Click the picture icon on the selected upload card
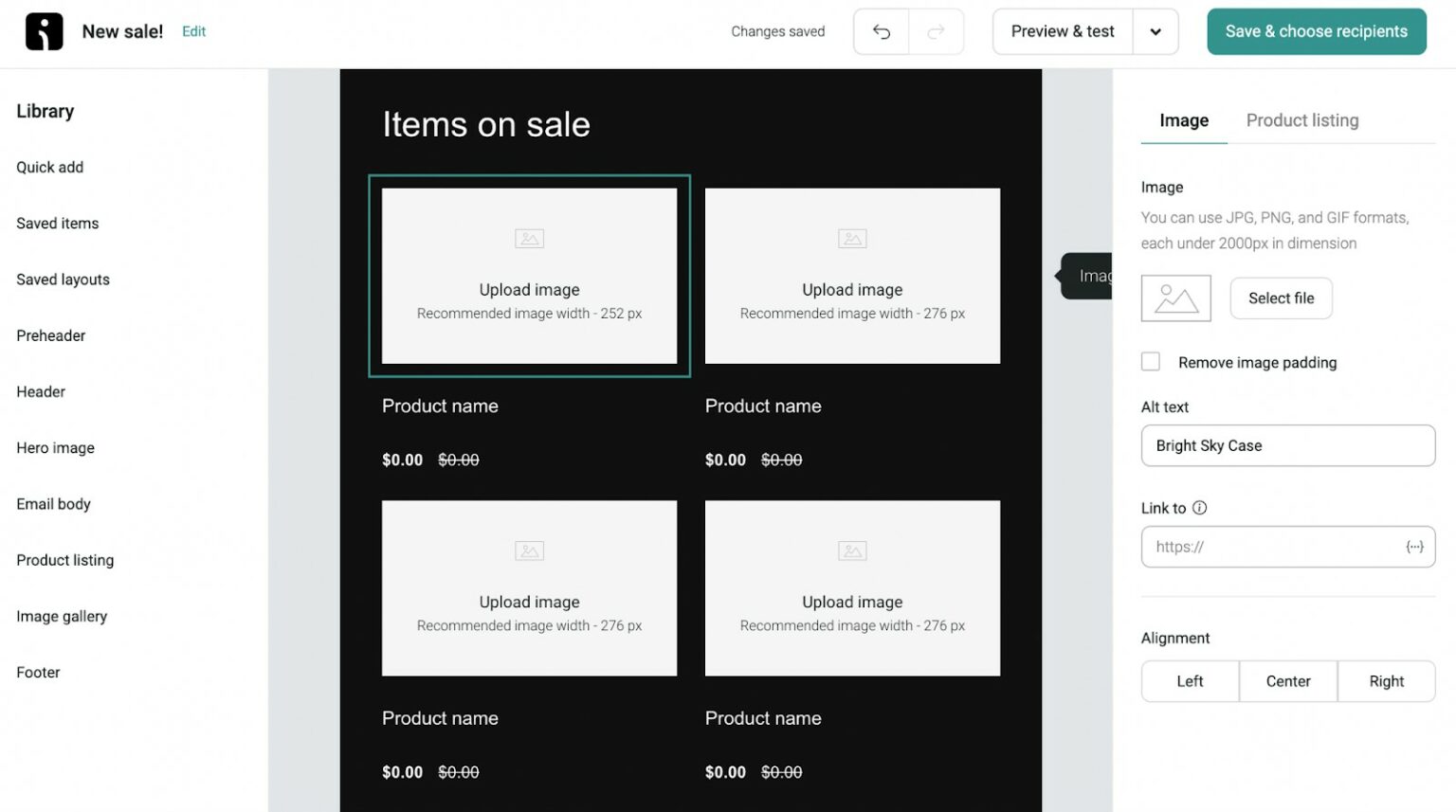This screenshot has width=1456, height=812. pos(529,239)
